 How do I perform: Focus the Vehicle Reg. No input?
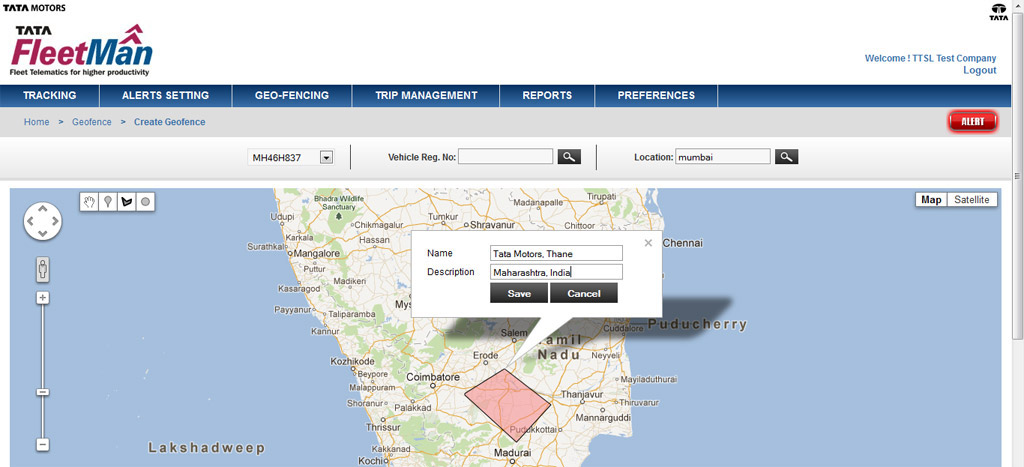click(x=505, y=157)
